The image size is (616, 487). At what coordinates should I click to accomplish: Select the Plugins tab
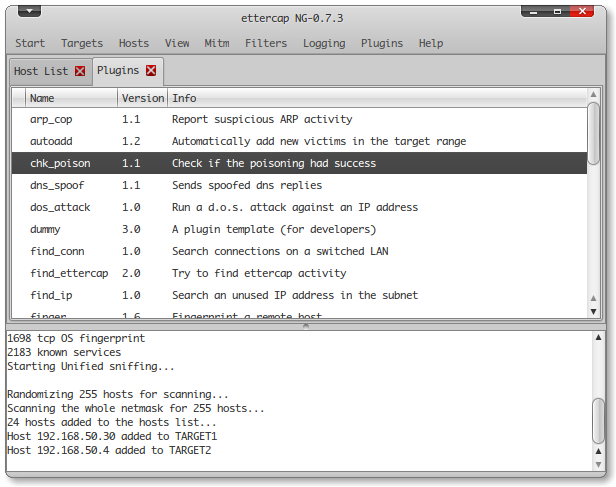point(118,70)
